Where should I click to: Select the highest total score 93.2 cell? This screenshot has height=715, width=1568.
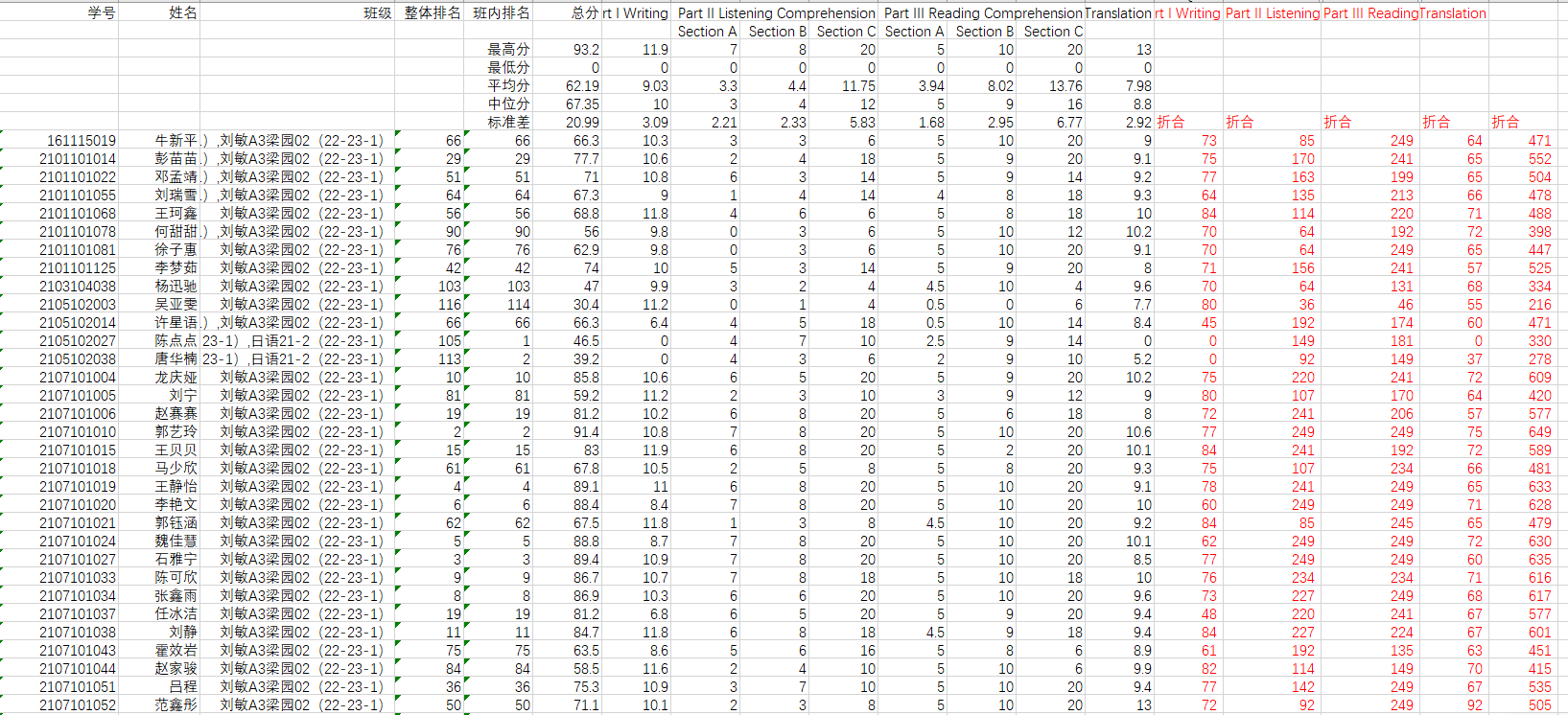point(585,50)
